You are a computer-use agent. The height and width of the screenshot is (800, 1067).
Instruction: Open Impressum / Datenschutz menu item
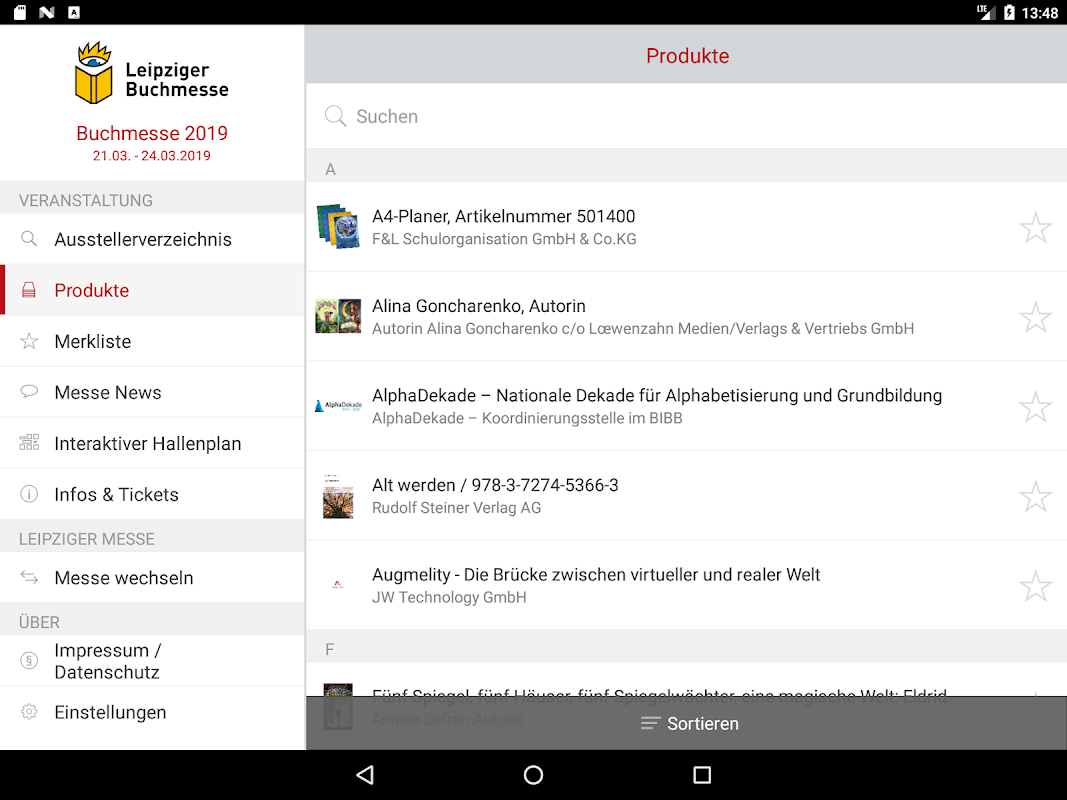[152, 661]
